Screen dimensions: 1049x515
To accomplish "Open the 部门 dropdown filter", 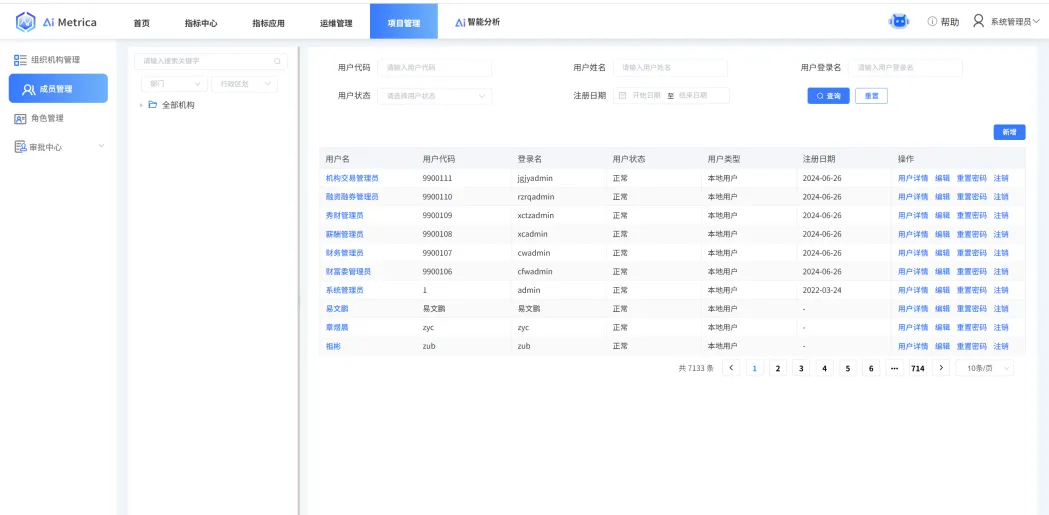I will pos(173,84).
